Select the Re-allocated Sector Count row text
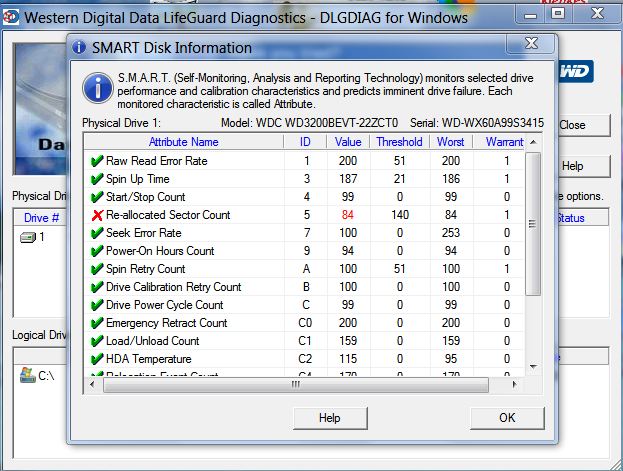This screenshot has width=623, height=471. (168, 215)
